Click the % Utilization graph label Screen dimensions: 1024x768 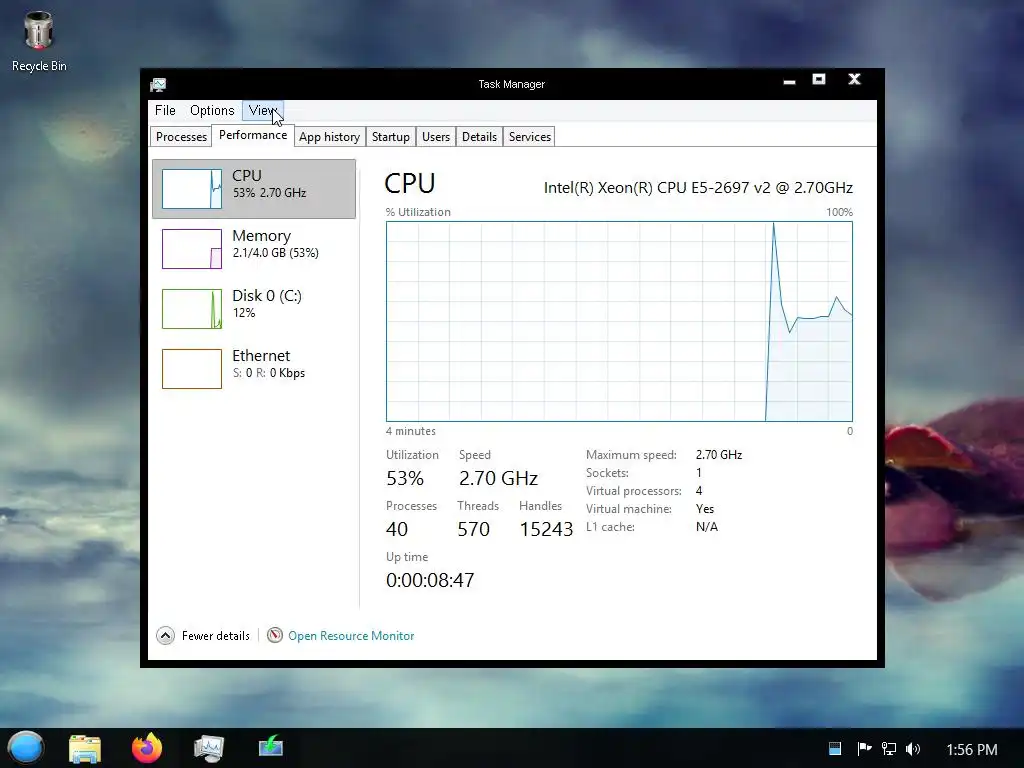418,212
